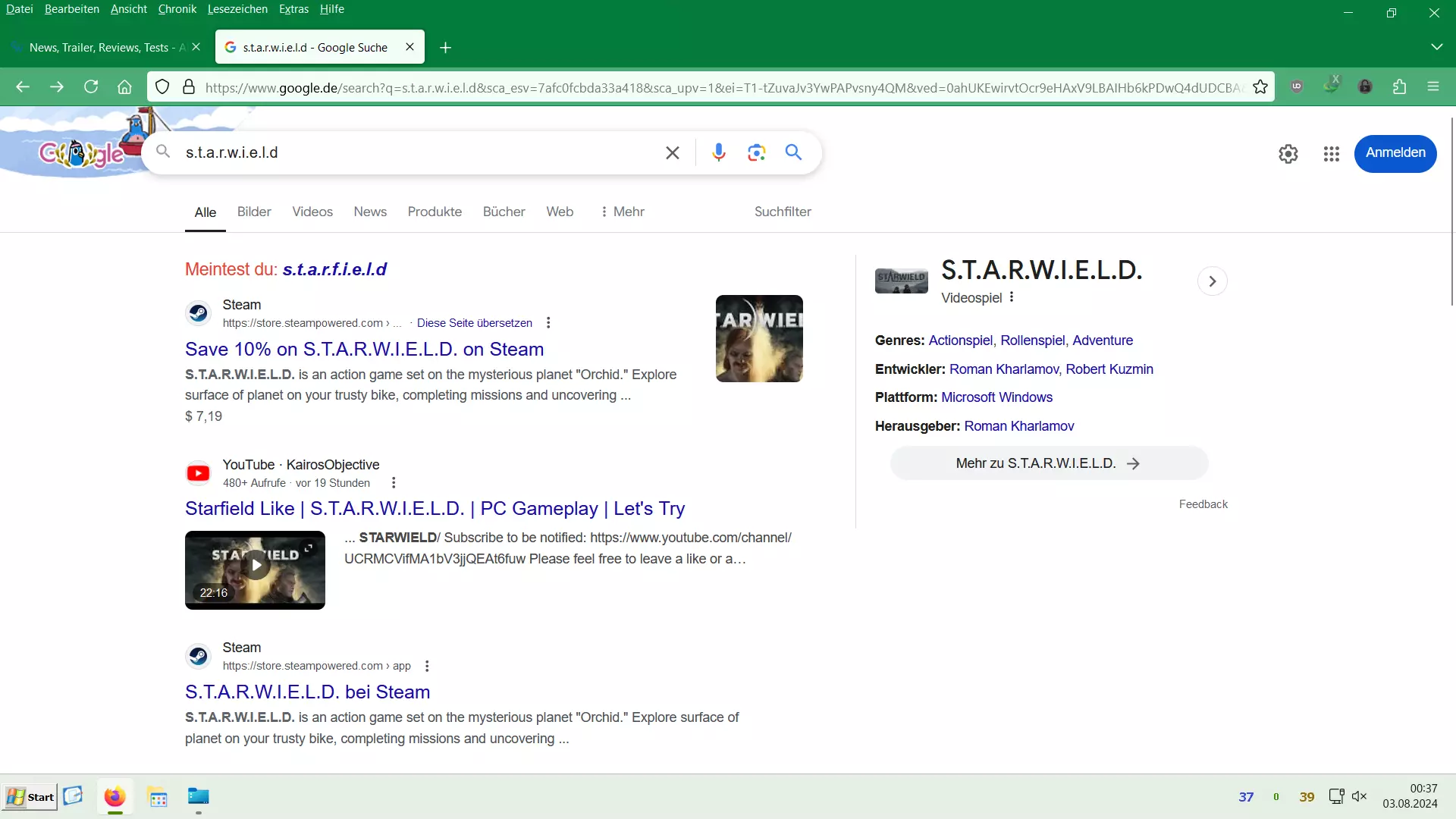Switch to the Bilder results tab
Viewport: 1456px width, 819px height.
tap(254, 212)
